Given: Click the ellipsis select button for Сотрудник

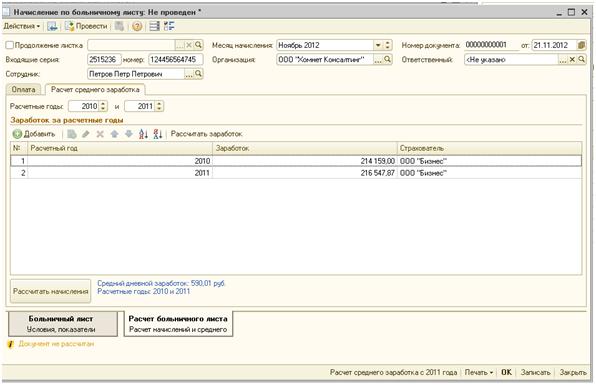Looking at the screenshot, I should (189, 74).
